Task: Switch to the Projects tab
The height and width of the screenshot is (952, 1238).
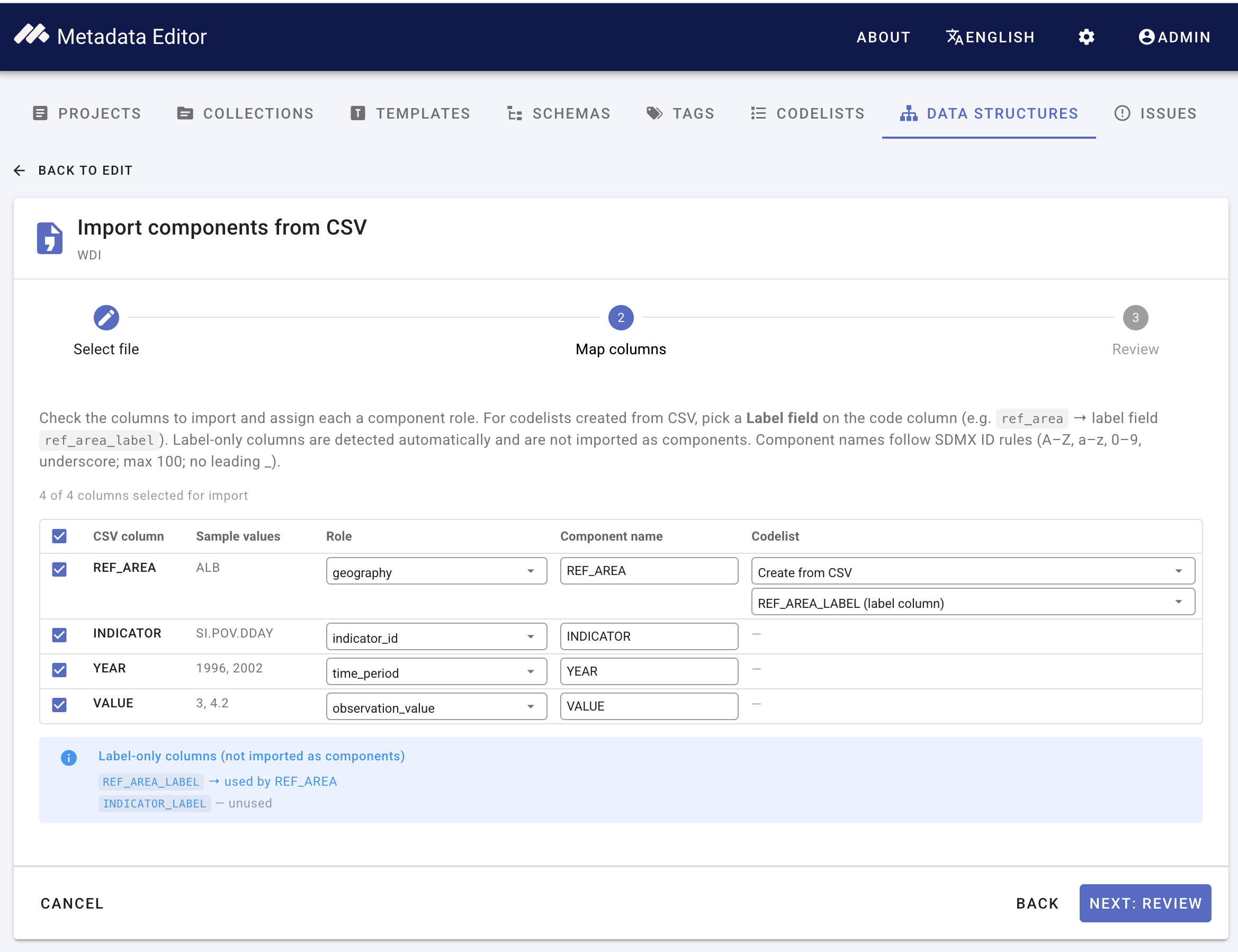Action: pyautogui.click(x=87, y=113)
